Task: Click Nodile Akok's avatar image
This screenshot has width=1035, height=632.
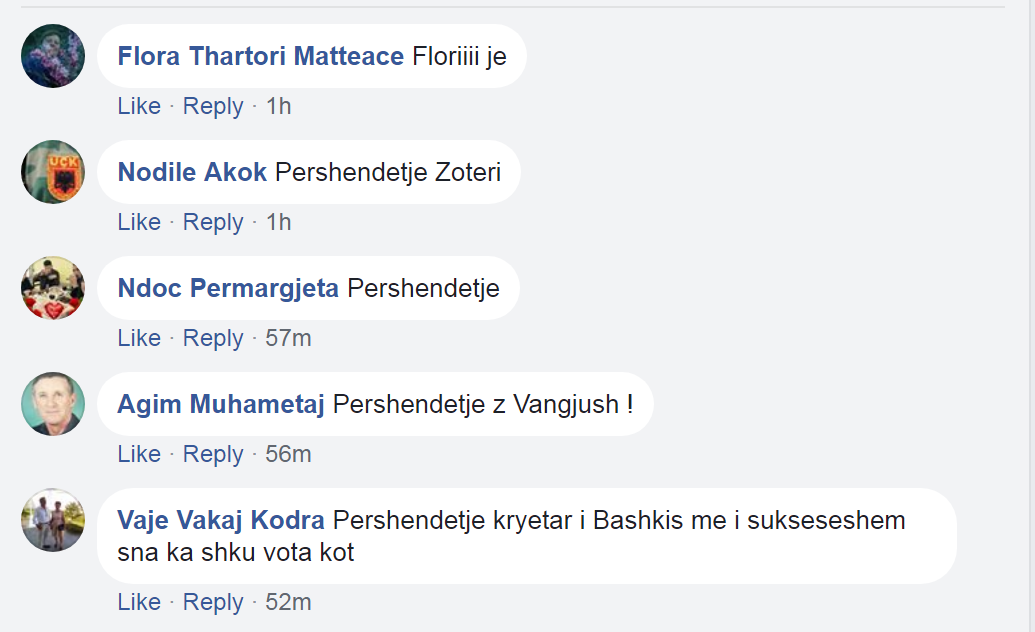Action: click(x=53, y=172)
